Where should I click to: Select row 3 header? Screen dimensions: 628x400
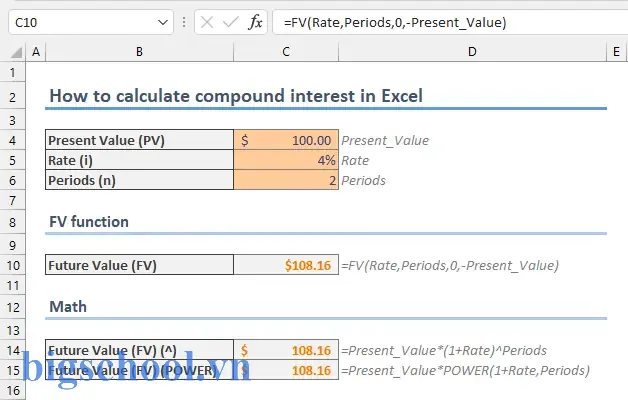point(13,120)
